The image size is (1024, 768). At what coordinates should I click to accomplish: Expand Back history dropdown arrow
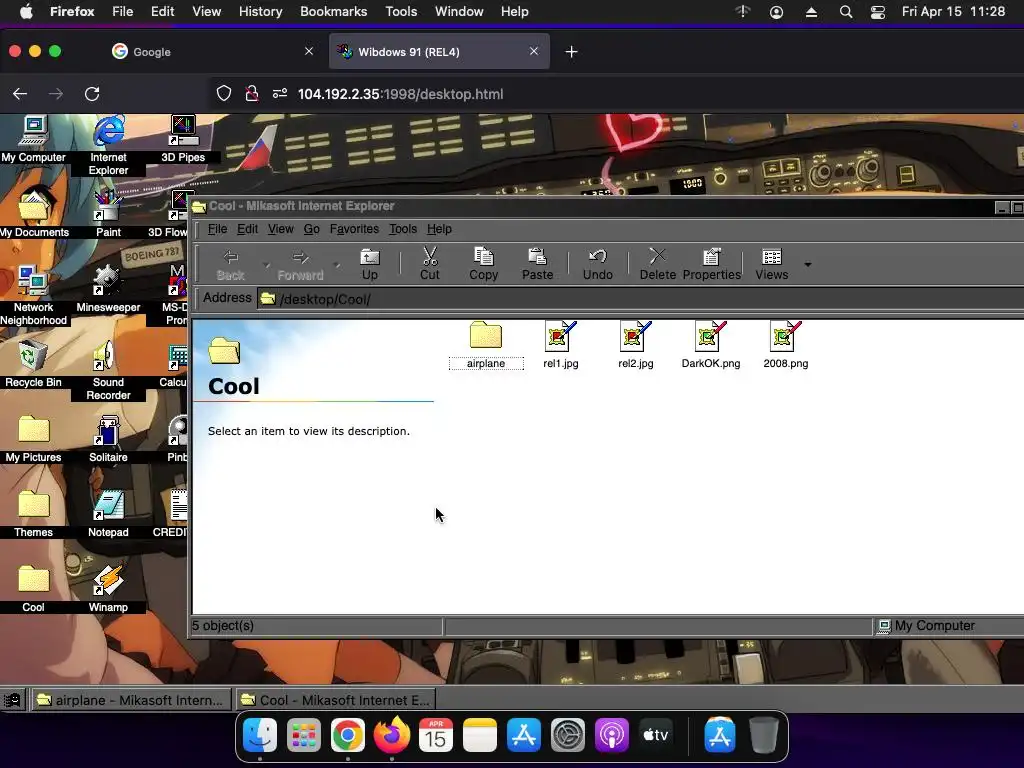[x=266, y=264]
